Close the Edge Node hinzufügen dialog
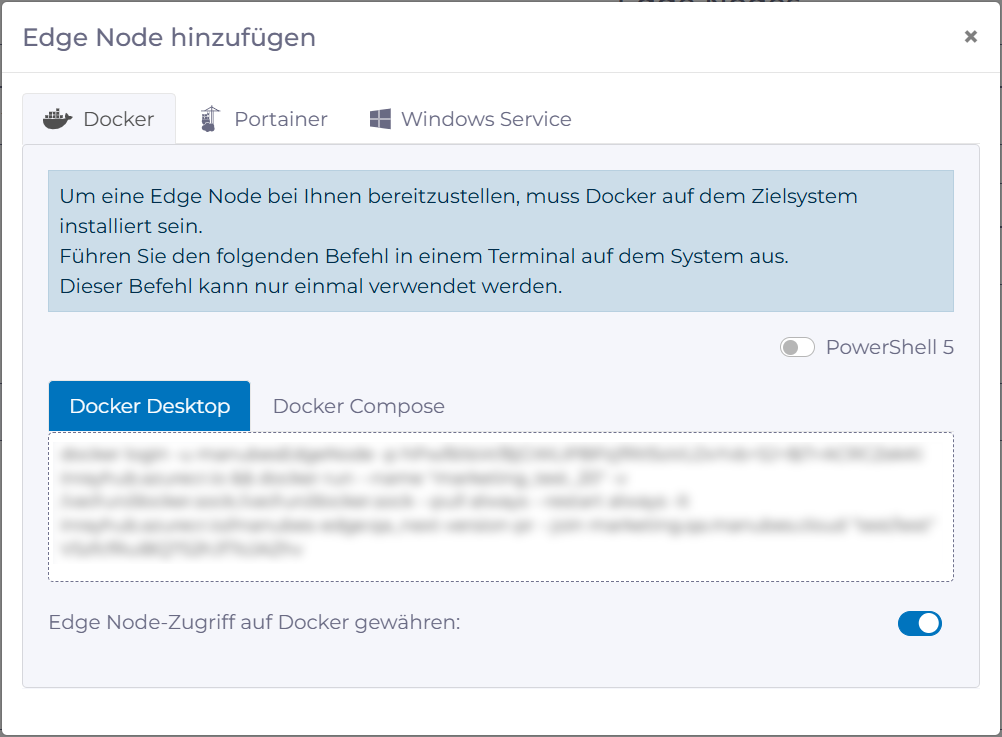The height and width of the screenshot is (737, 1002). pos(971,37)
